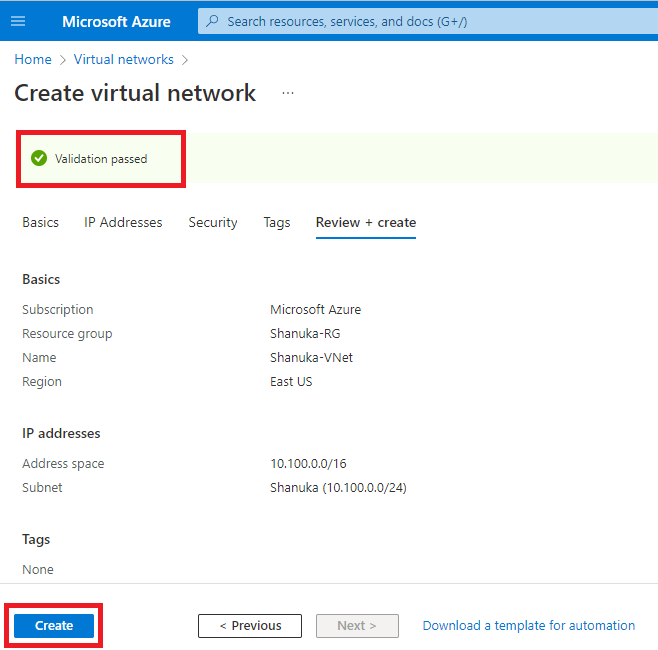The height and width of the screenshot is (650, 658).
Task: Go to the Home breadcrumb
Action: coord(33,59)
